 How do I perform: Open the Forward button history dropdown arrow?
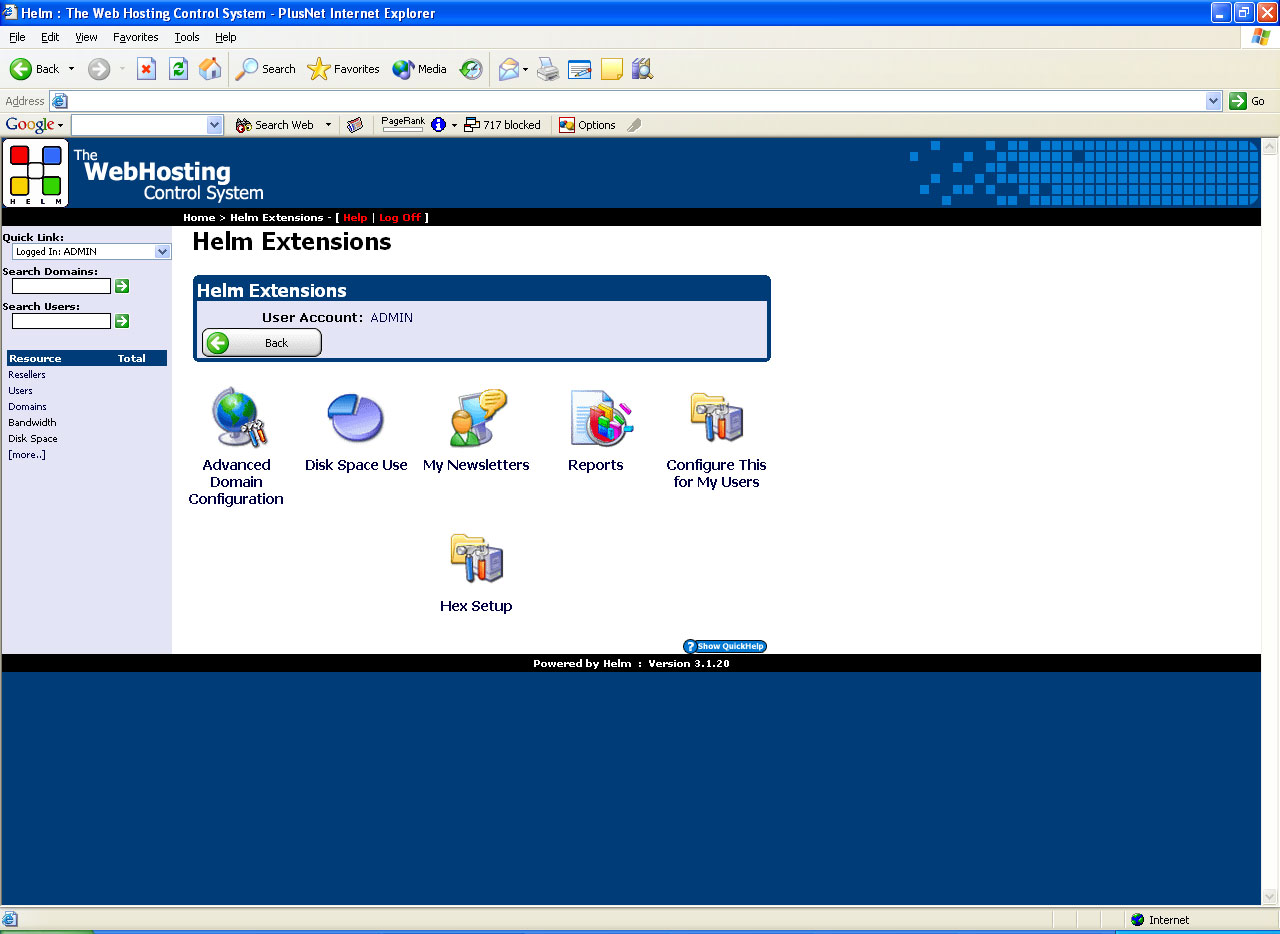(123, 69)
